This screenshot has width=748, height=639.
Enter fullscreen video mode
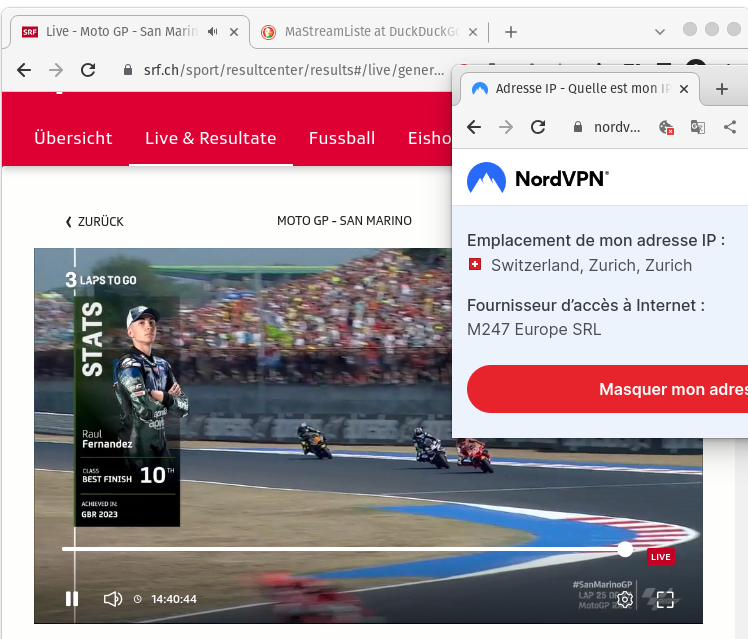[x=665, y=599]
